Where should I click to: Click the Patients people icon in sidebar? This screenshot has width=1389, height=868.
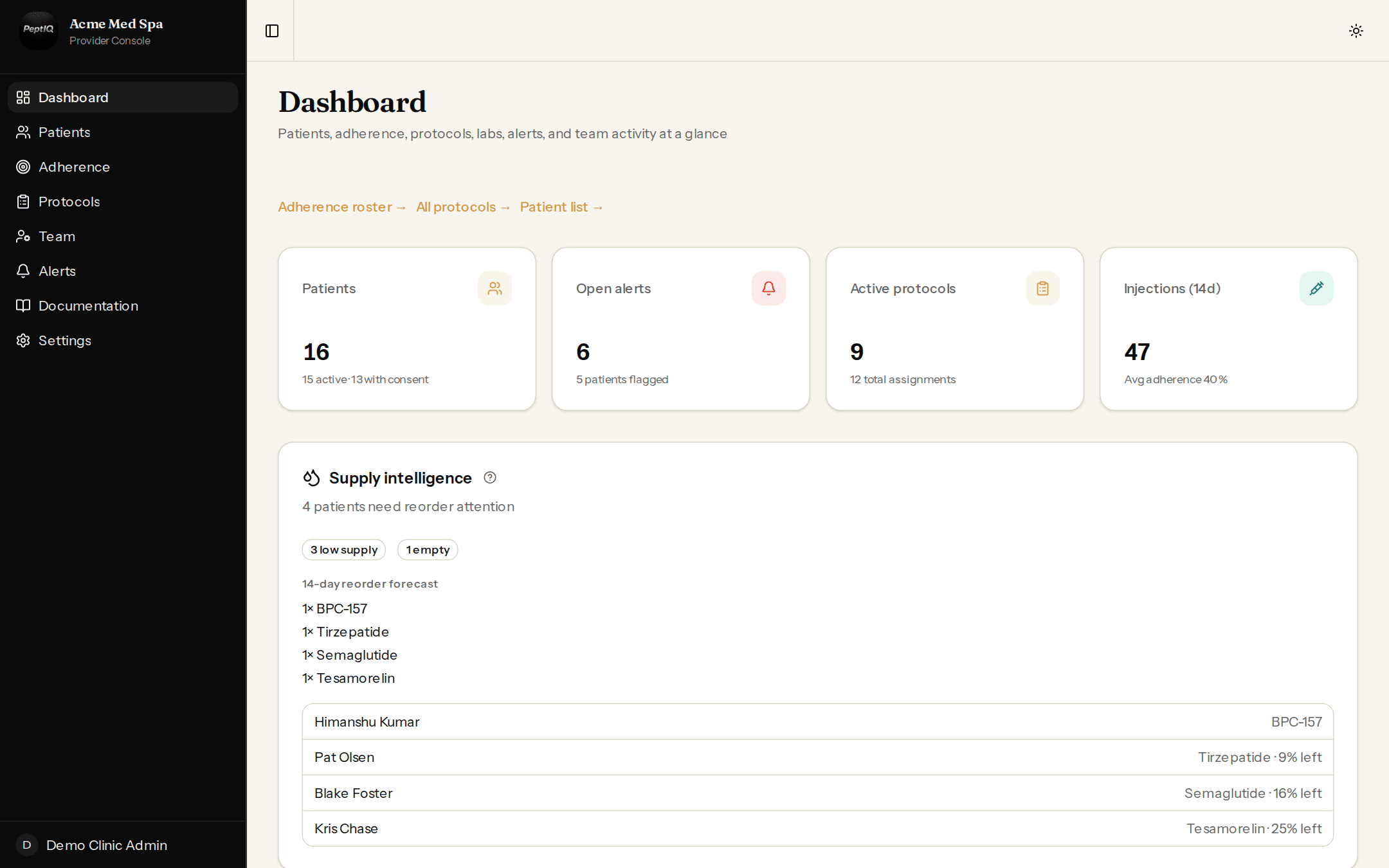tap(23, 132)
